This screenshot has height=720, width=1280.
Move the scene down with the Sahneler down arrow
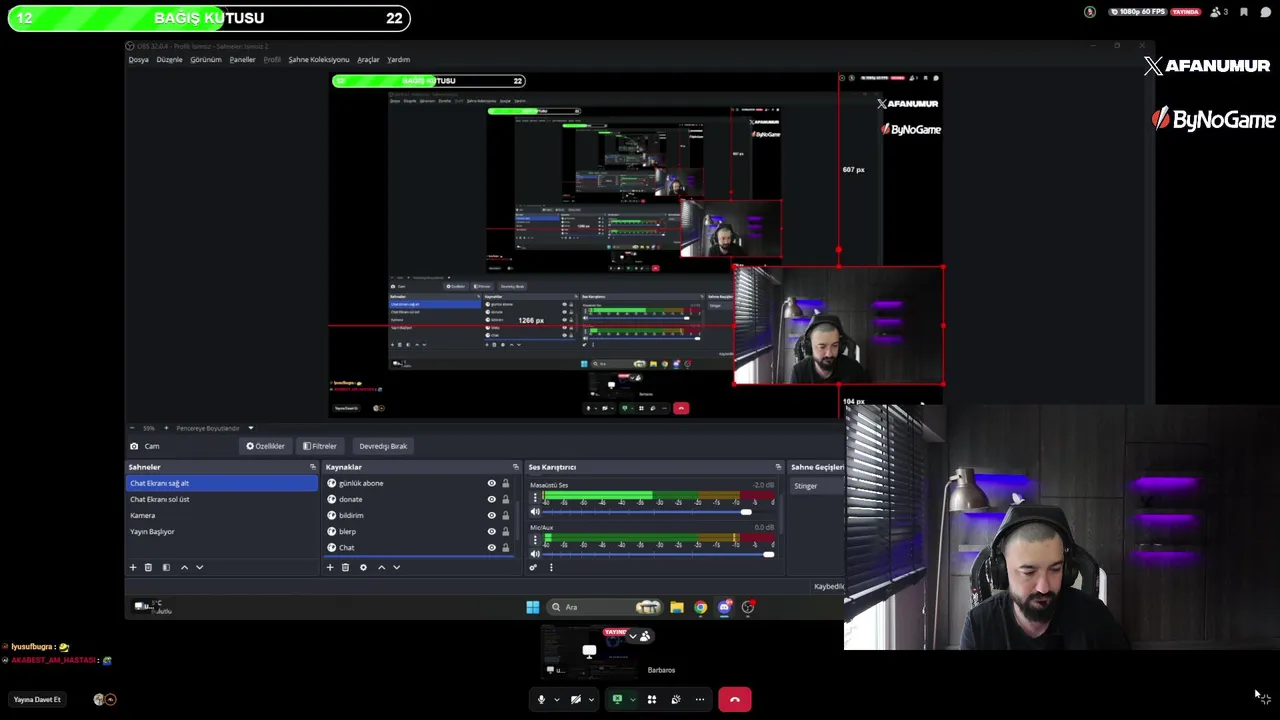199,567
